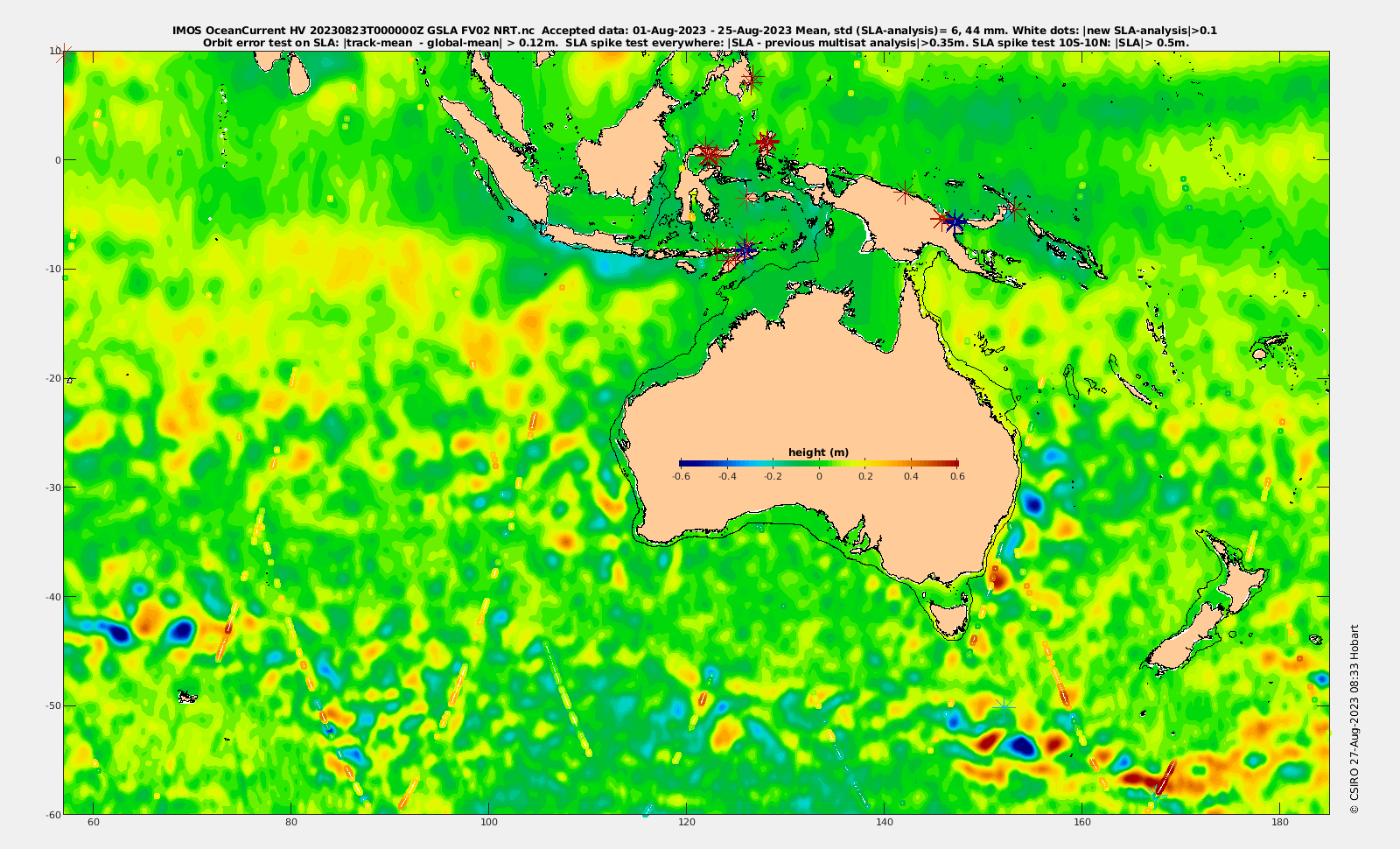The height and width of the screenshot is (849, 1400).
Task: Click the 'height (m)' colorbar label
Action: click(x=818, y=453)
